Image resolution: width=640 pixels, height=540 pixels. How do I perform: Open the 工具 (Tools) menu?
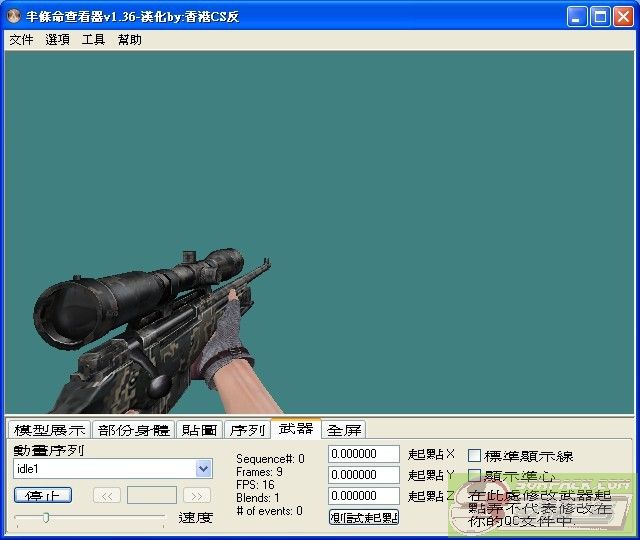pos(93,40)
